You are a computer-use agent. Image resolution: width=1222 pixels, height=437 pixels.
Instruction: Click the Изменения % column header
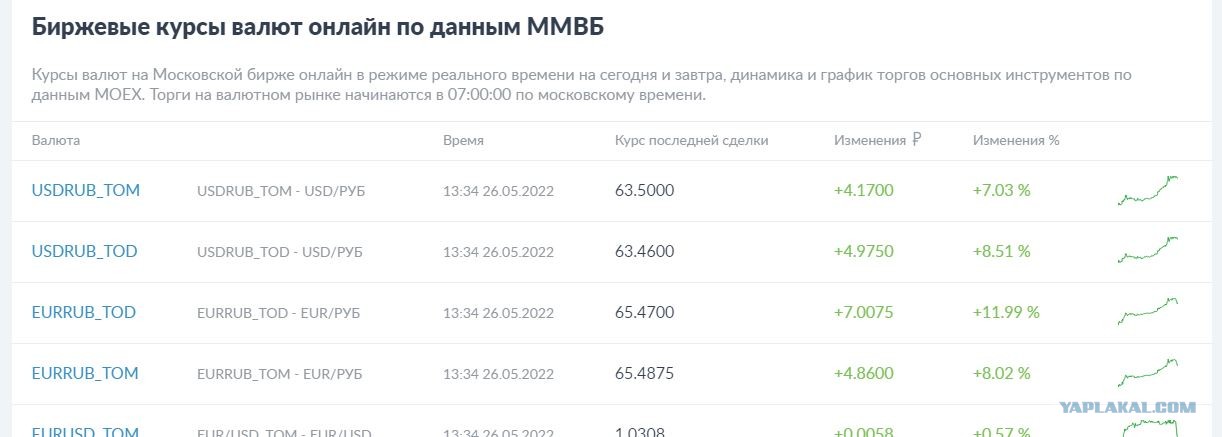(x=1016, y=141)
